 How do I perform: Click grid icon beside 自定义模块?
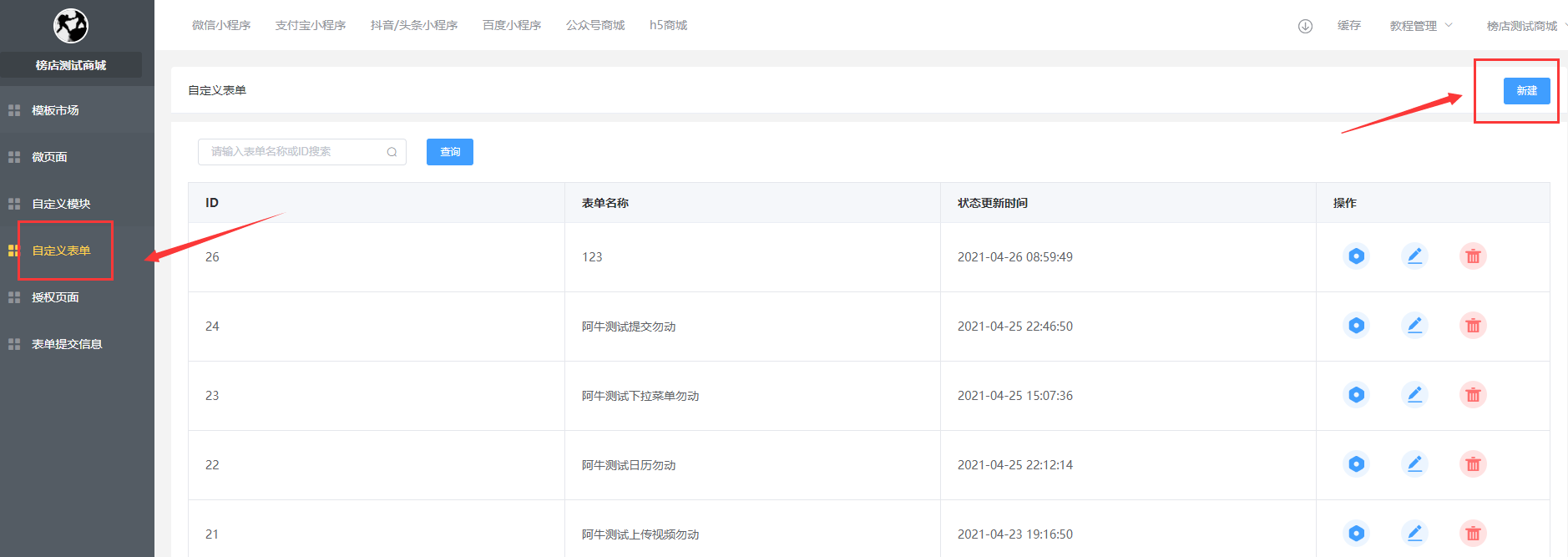14,204
